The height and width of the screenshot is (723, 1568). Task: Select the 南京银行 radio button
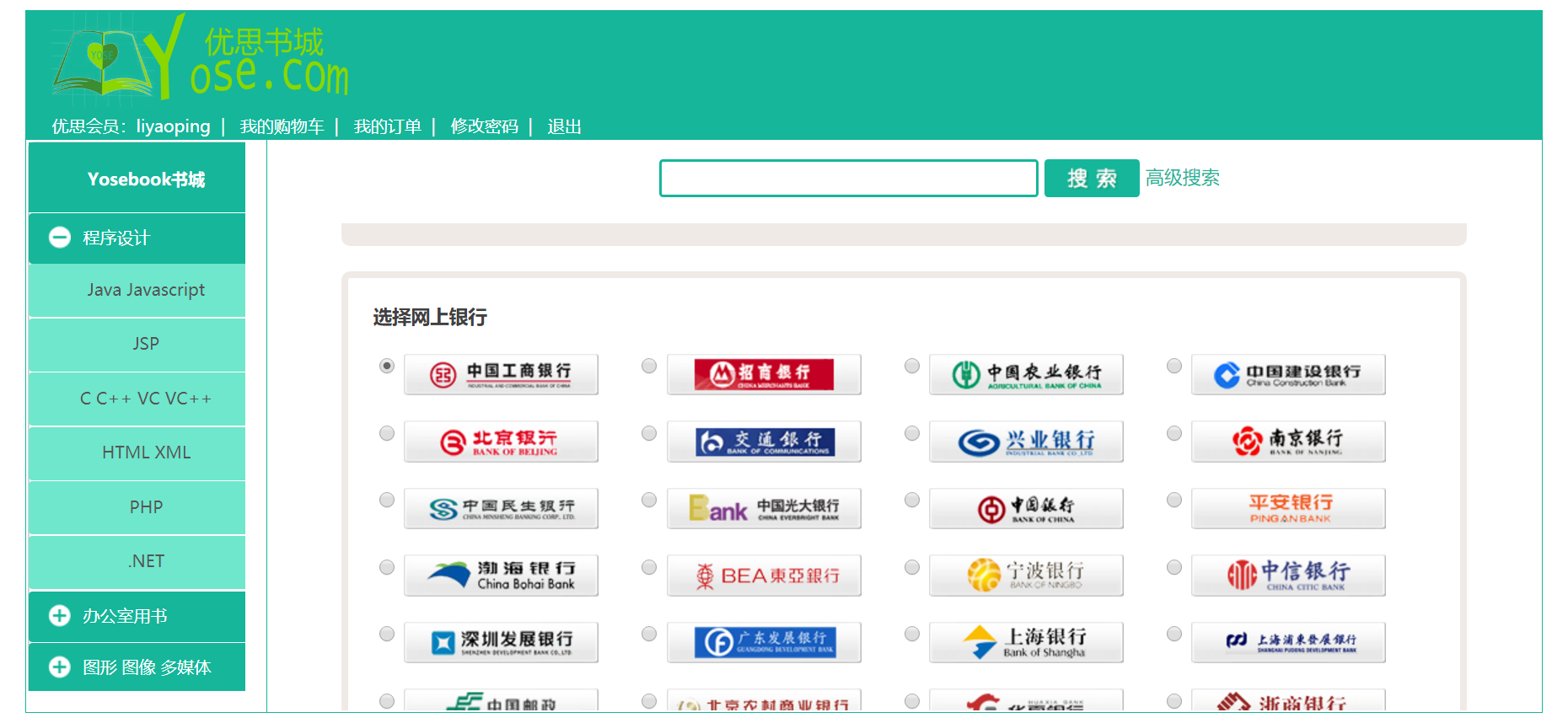click(x=1174, y=433)
